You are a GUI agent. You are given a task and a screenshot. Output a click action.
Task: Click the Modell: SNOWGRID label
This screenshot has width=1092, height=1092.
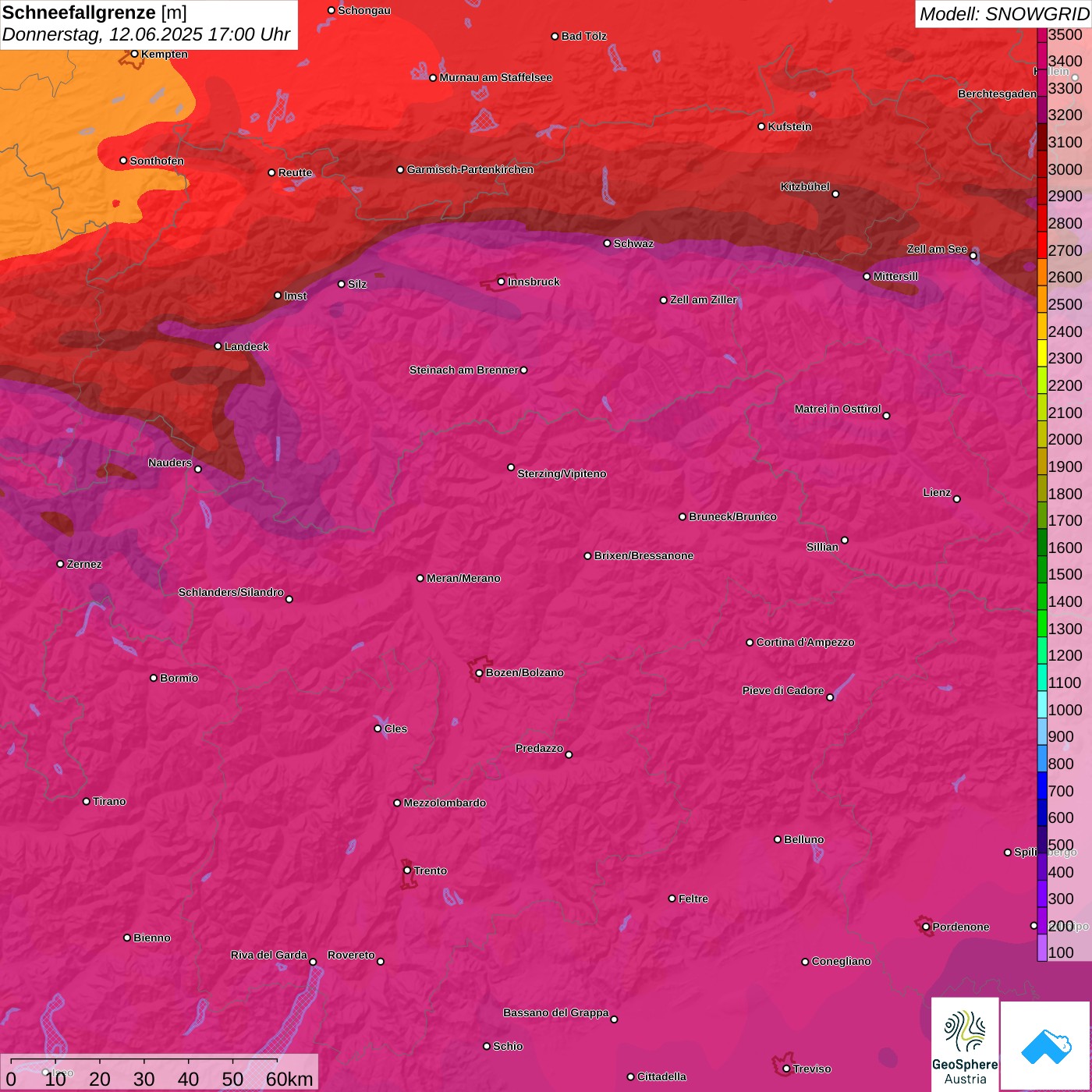click(x=1004, y=14)
